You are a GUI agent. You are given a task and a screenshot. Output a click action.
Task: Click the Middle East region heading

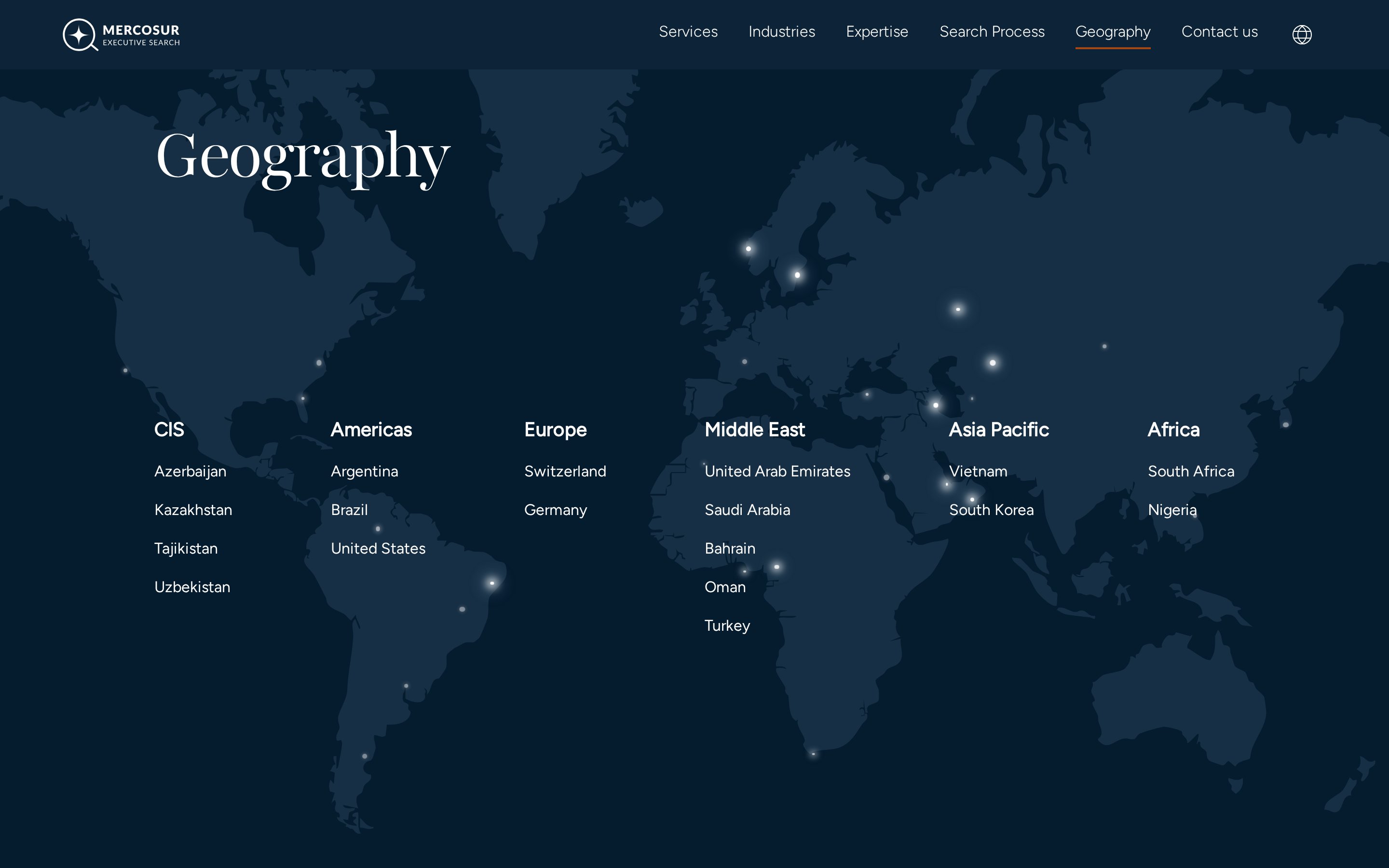(x=755, y=429)
